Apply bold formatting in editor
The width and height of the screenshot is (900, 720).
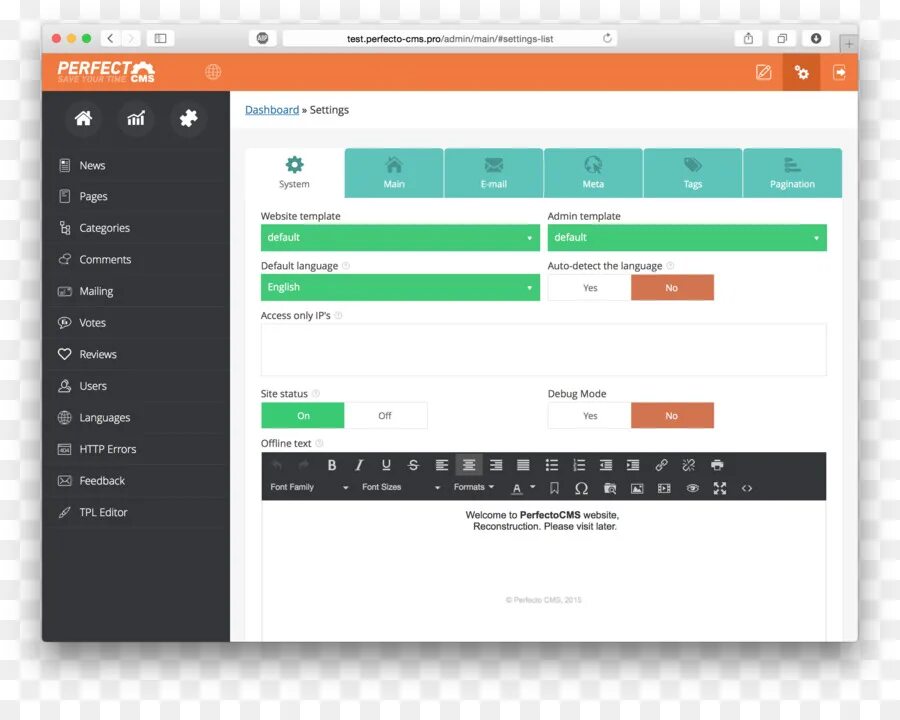[x=331, y=465]
